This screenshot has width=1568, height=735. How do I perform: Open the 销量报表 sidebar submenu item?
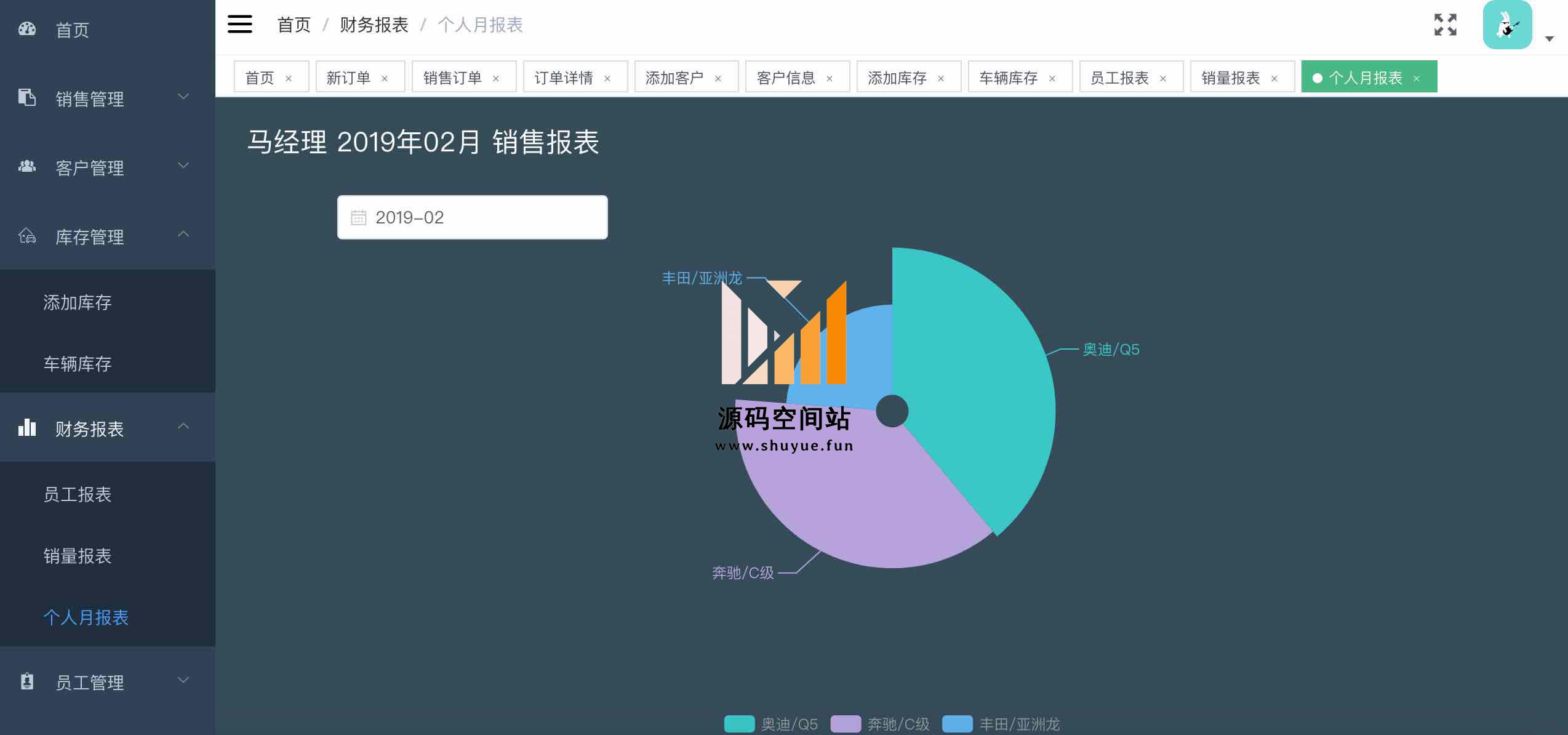tap(108, 556)
